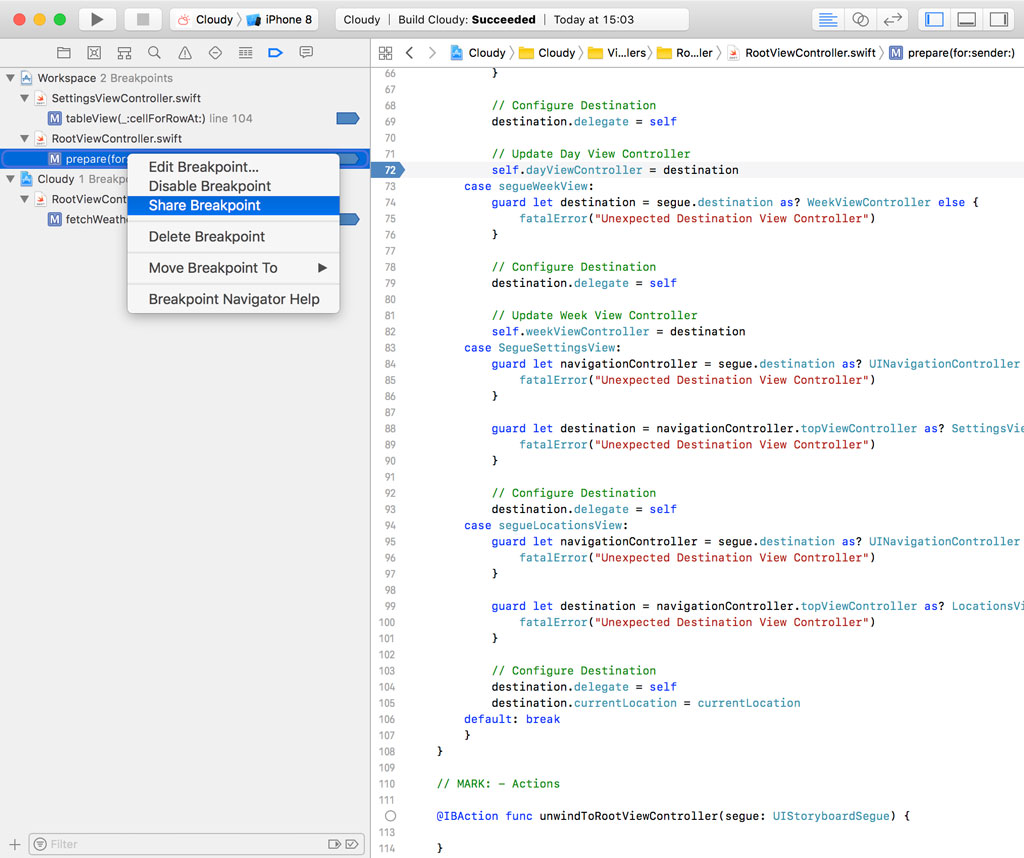Open the Project navigator folder icon

63,53
